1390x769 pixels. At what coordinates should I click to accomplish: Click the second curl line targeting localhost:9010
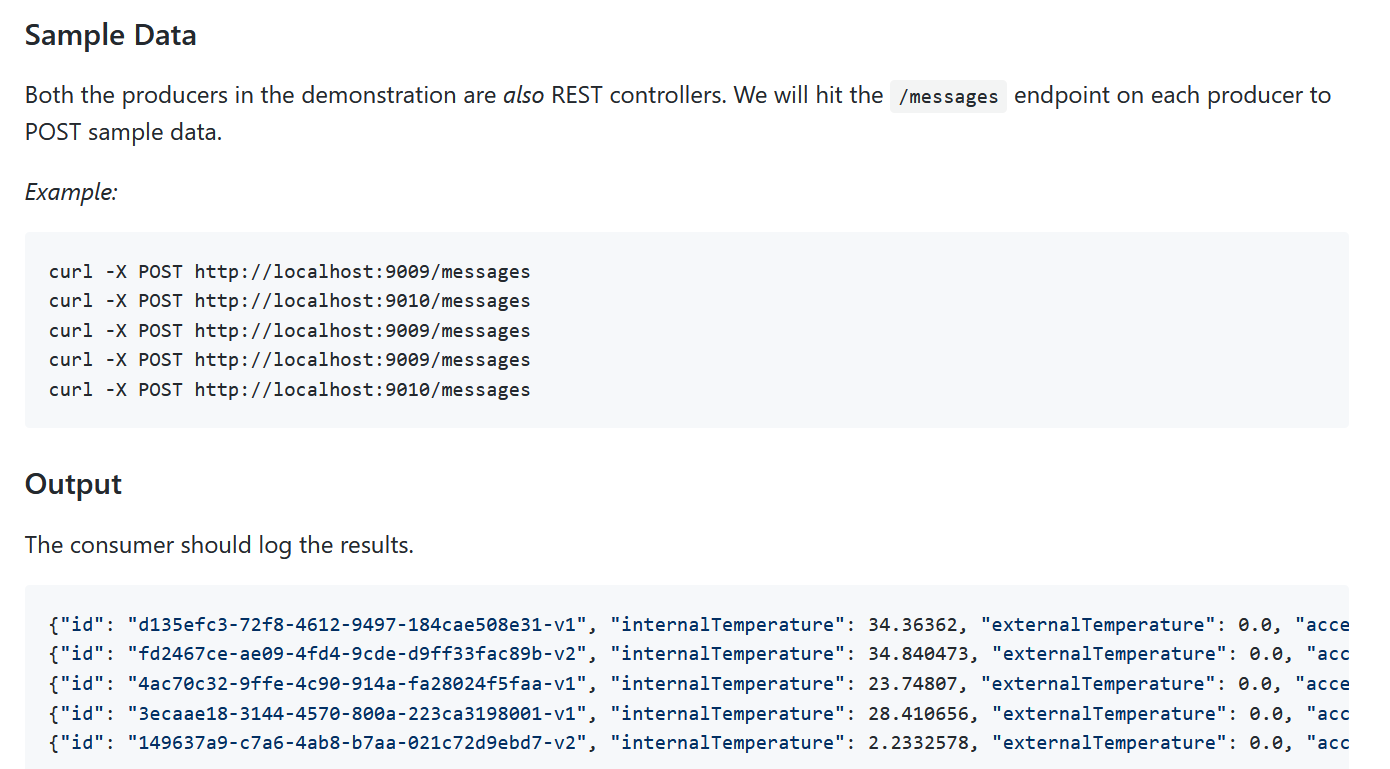click(289, 301)
